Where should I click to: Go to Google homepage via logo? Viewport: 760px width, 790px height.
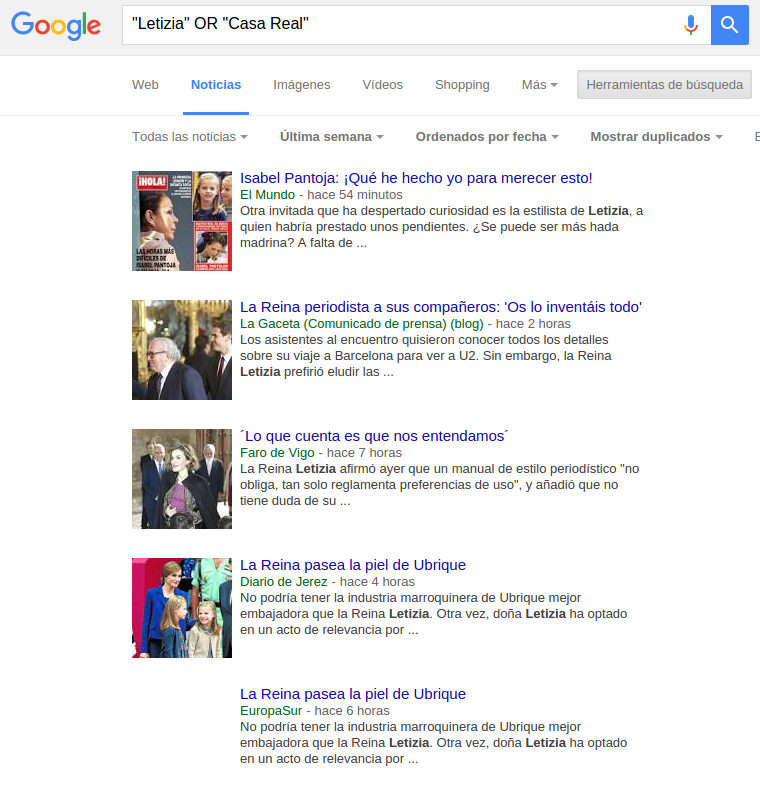pos(56,26)
